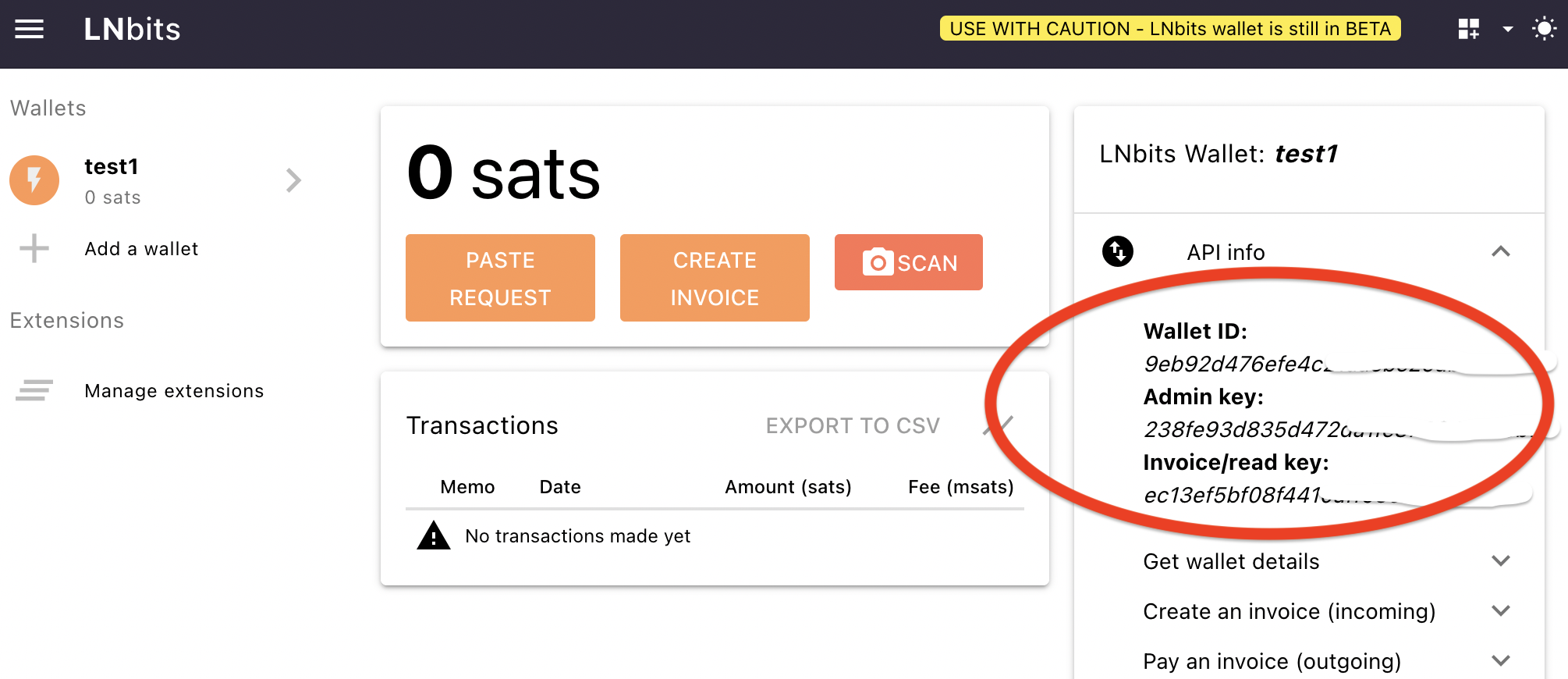Click the warning triangle under Transactions
The width and height of the screenshot is (1568, 679).
[435, 535]
